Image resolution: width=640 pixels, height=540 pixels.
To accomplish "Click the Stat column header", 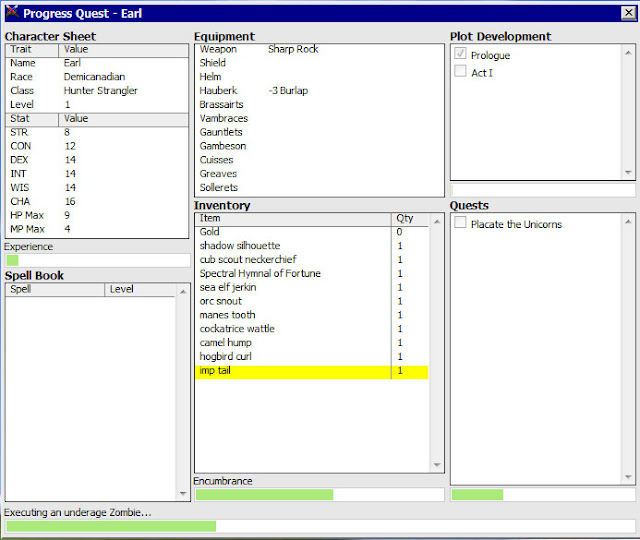I will pyautogui.click(x=32, y=119).
